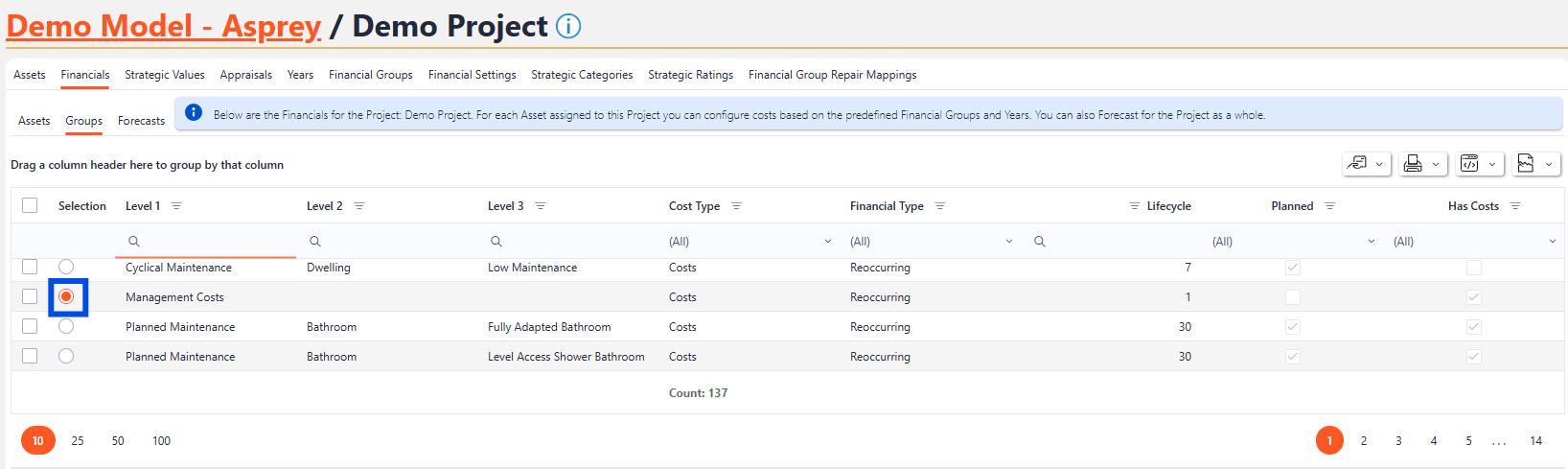Check the Management Costs row checkbox
Image resolution: width=1568 pixels, height=469 pixels.
point(30,296)
